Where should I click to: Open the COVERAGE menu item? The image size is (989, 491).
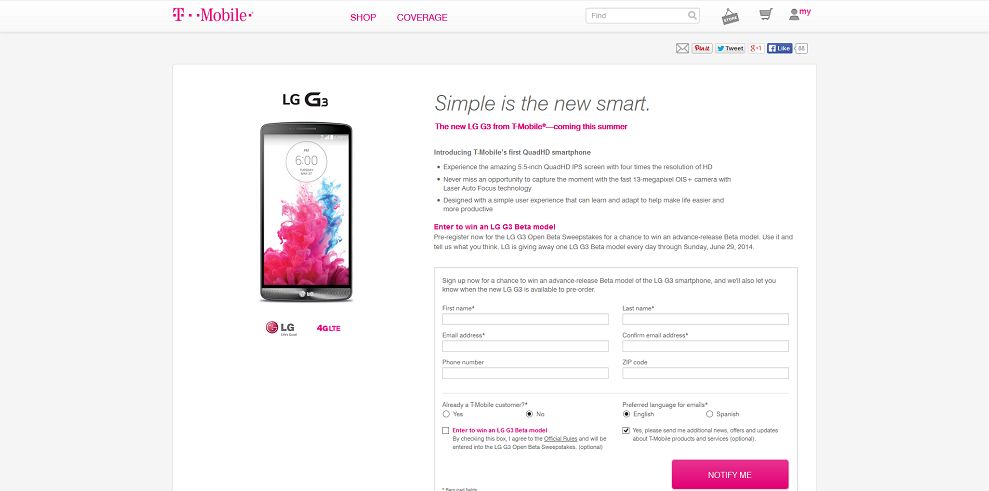point(422,18)
